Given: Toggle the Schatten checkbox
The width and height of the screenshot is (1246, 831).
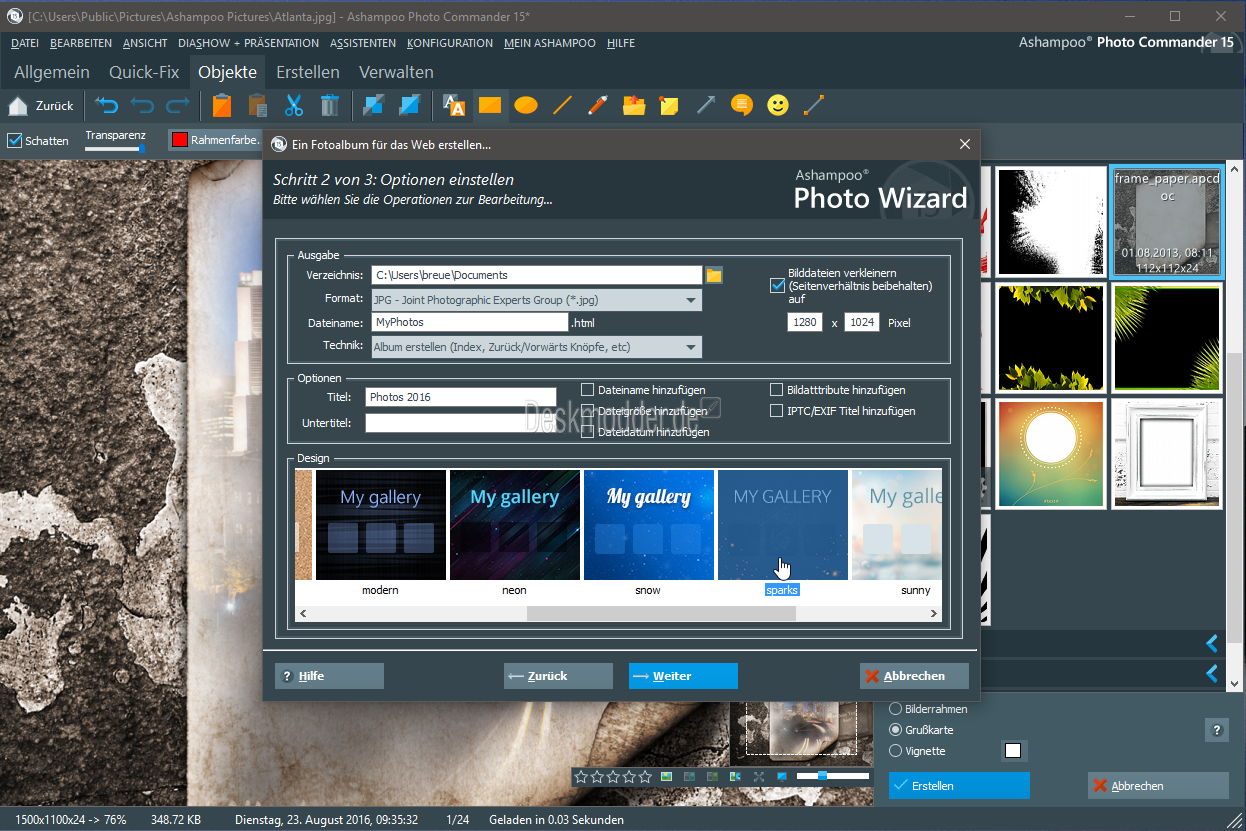Looking at the screenshot, I should [x=14, y=141].
